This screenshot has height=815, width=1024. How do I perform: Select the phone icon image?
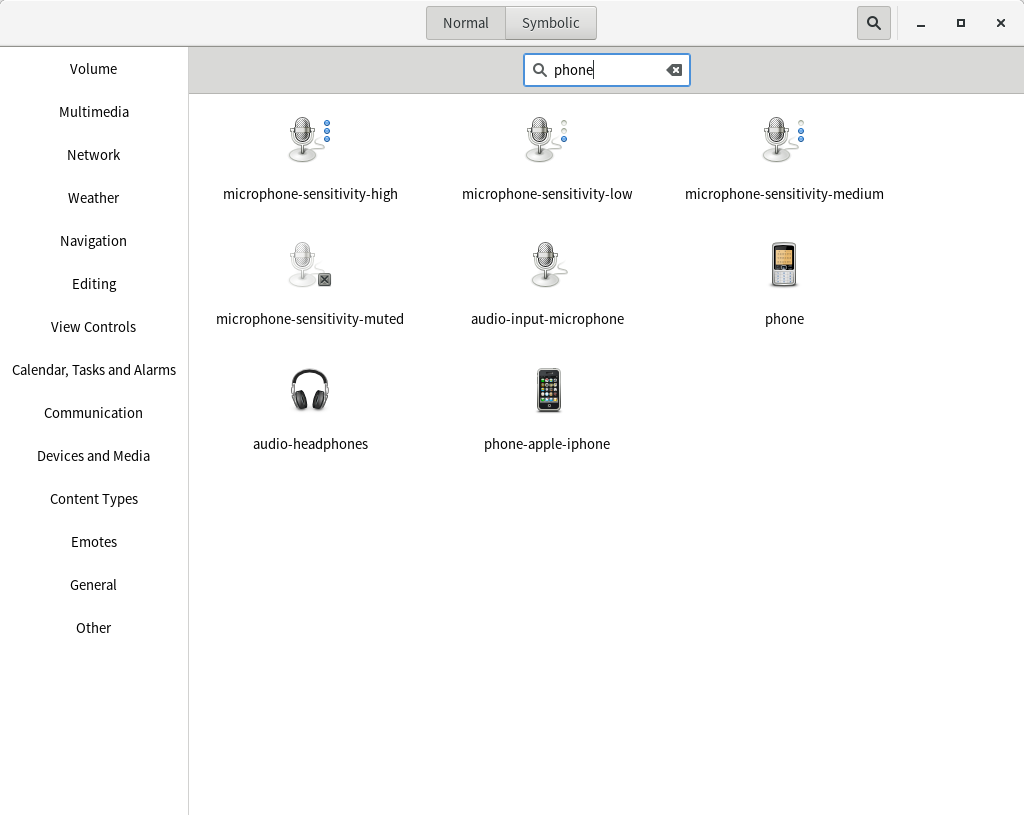click(784, 264)
